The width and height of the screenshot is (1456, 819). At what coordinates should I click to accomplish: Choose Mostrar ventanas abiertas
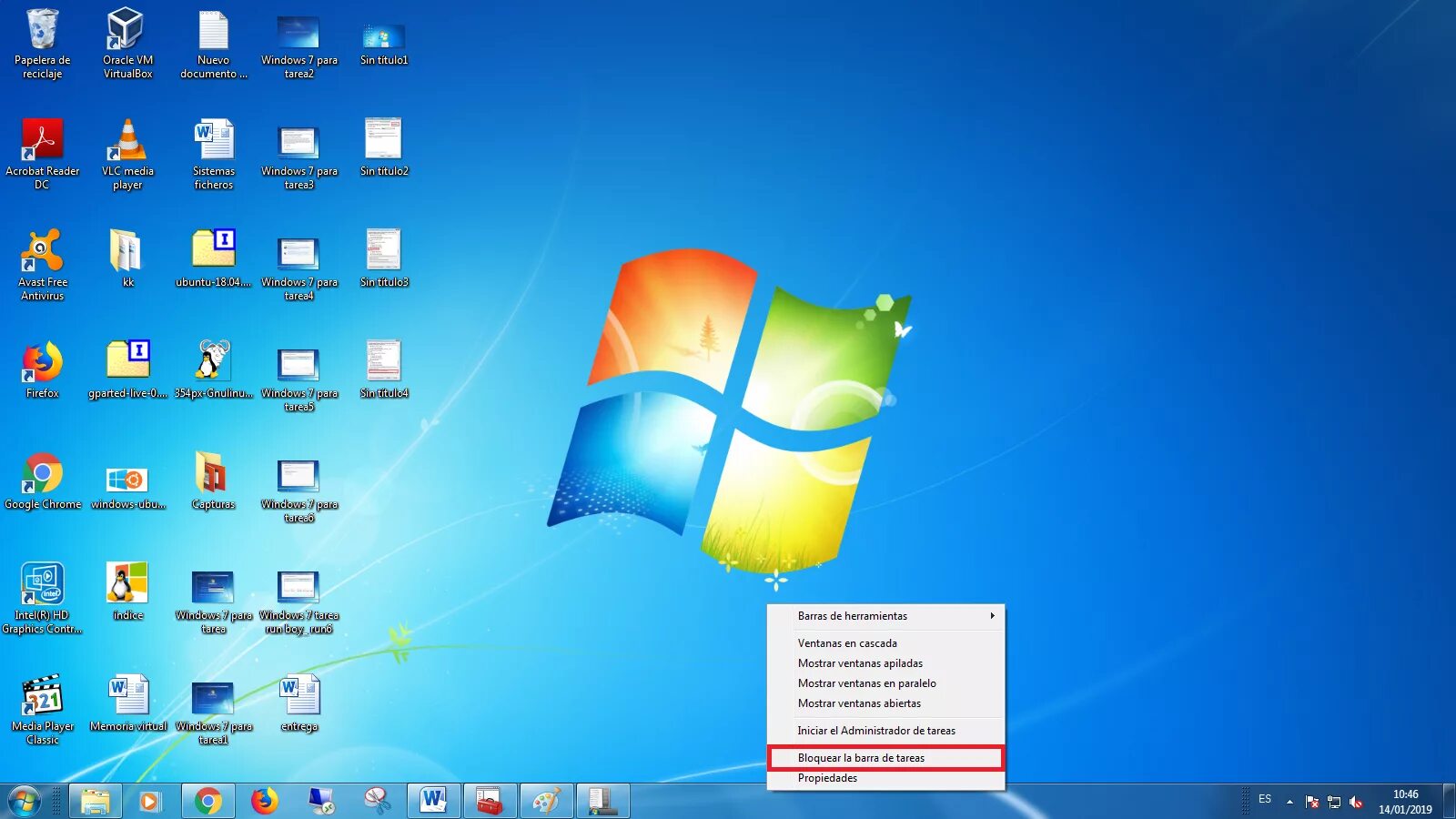885,703
